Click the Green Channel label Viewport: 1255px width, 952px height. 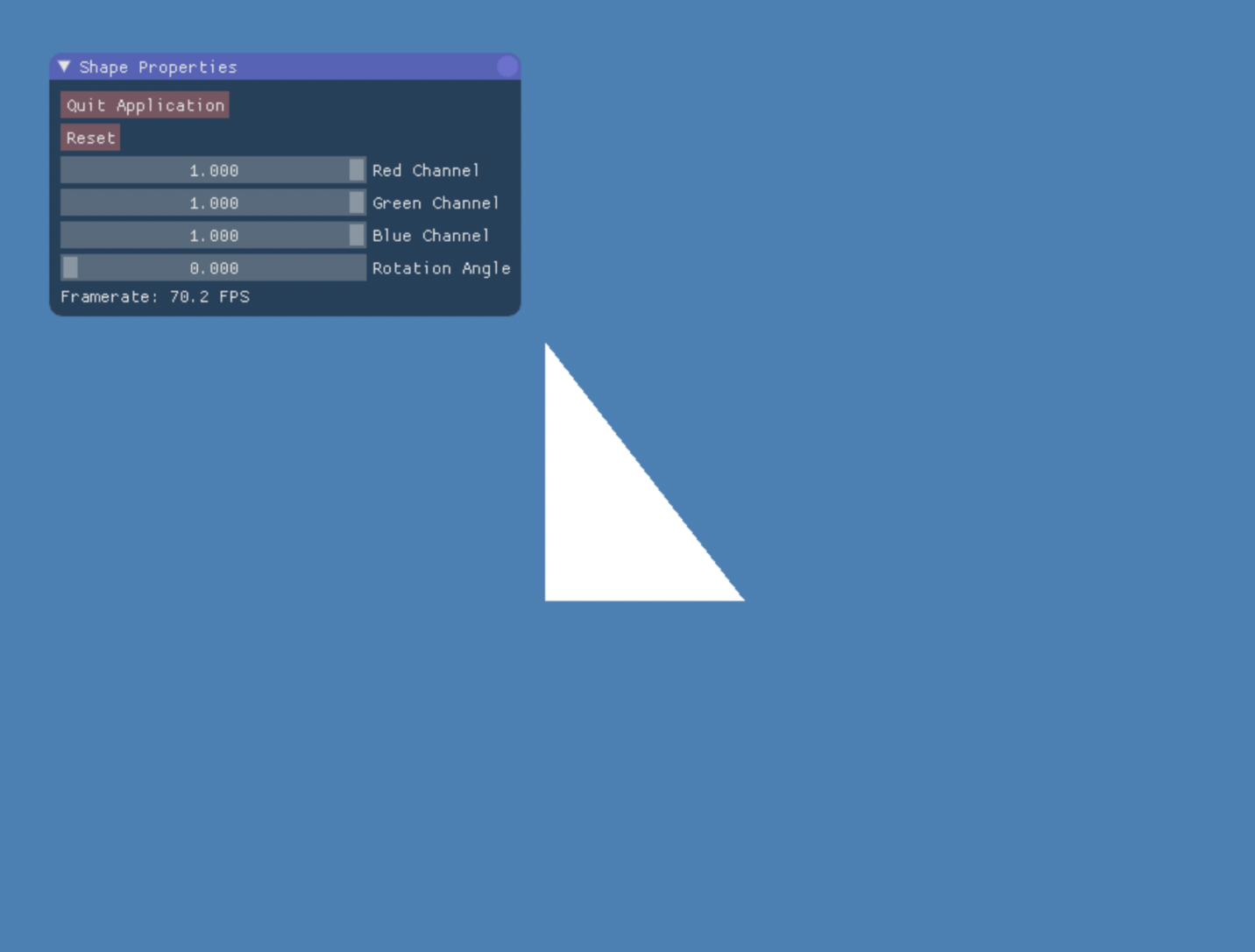pyautogui.click(x=436, y=202)
